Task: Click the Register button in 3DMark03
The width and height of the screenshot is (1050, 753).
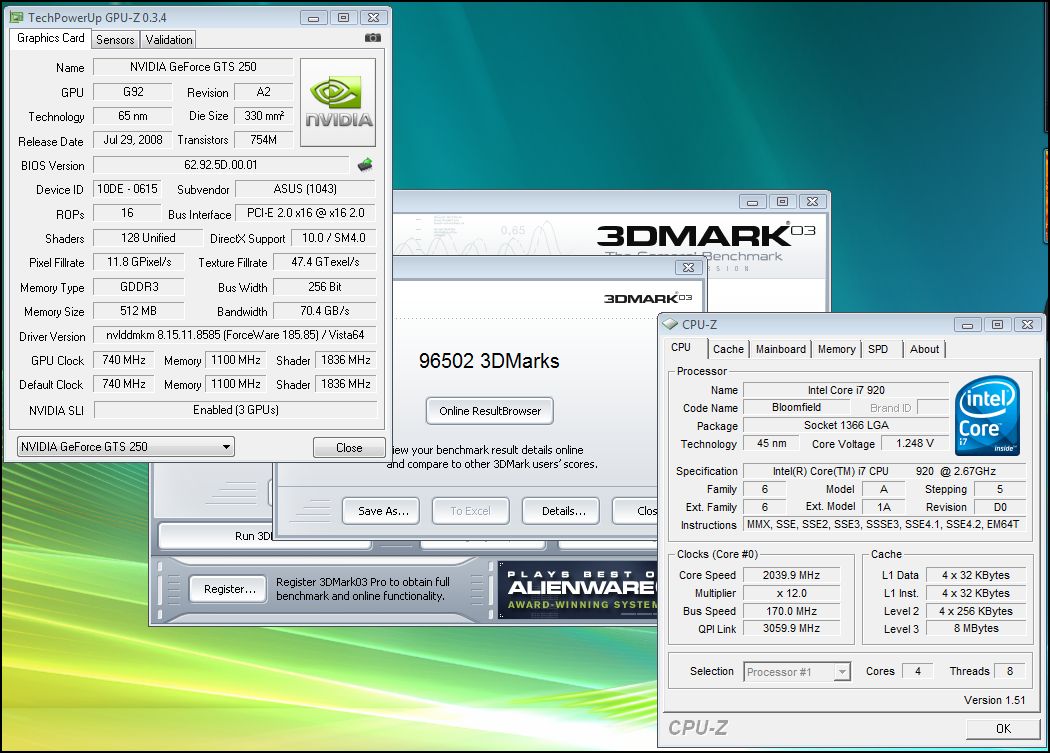Action: (229, 589)
